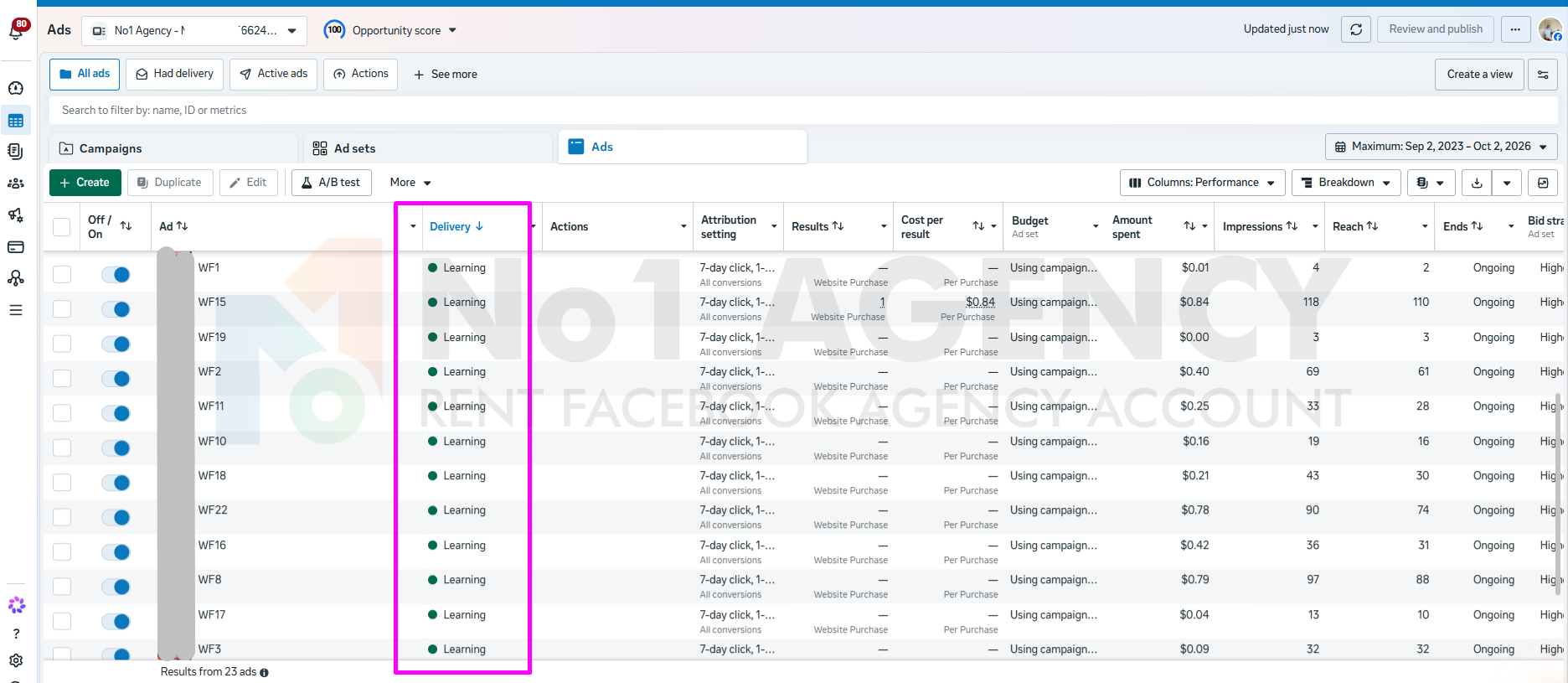Turn off the toggle for ad WF19
Viewport: 1568px width, 683px height.
pyautogui.click(x=116, y=344)
